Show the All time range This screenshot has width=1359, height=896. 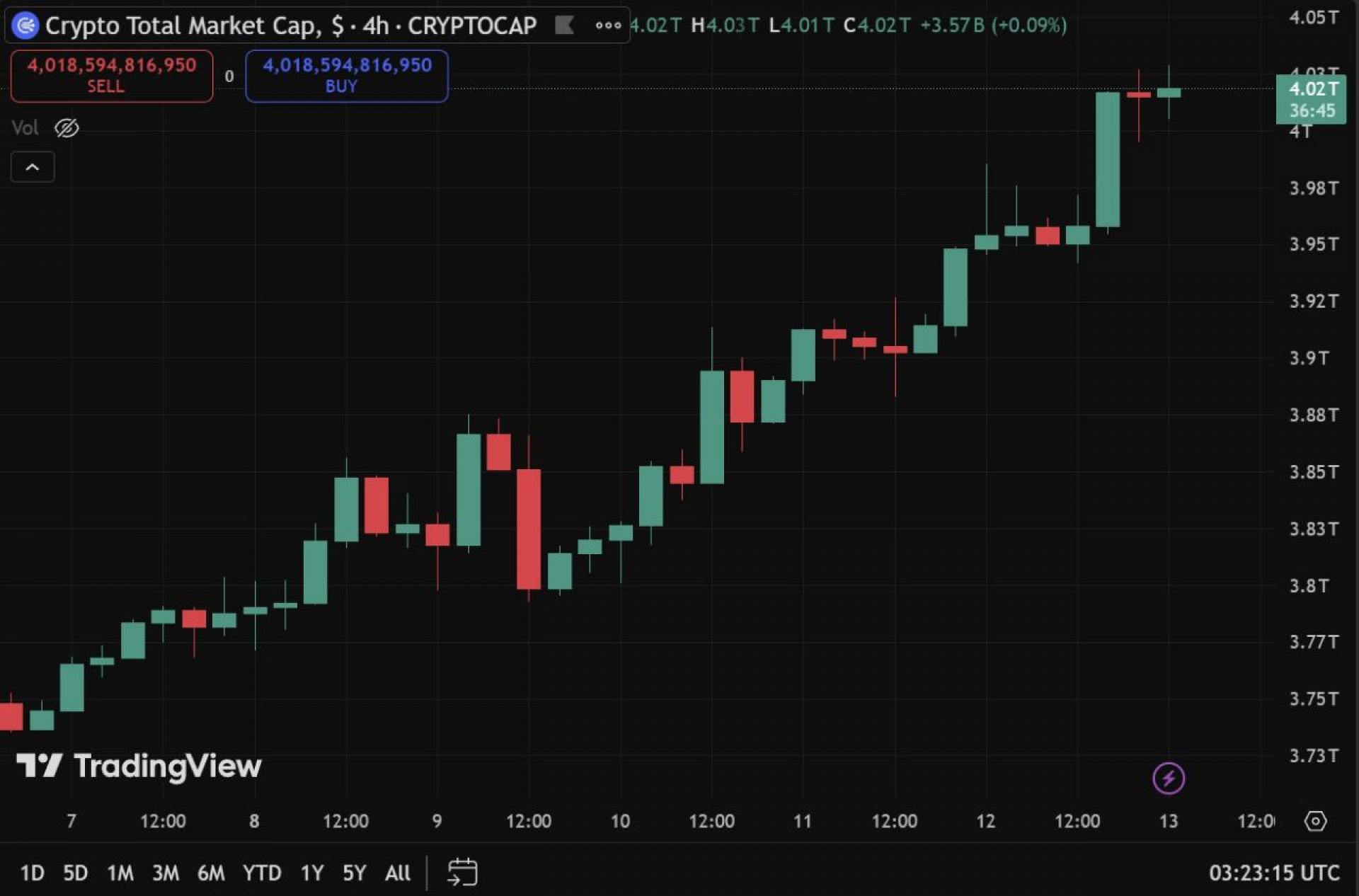tap(397, 873)
